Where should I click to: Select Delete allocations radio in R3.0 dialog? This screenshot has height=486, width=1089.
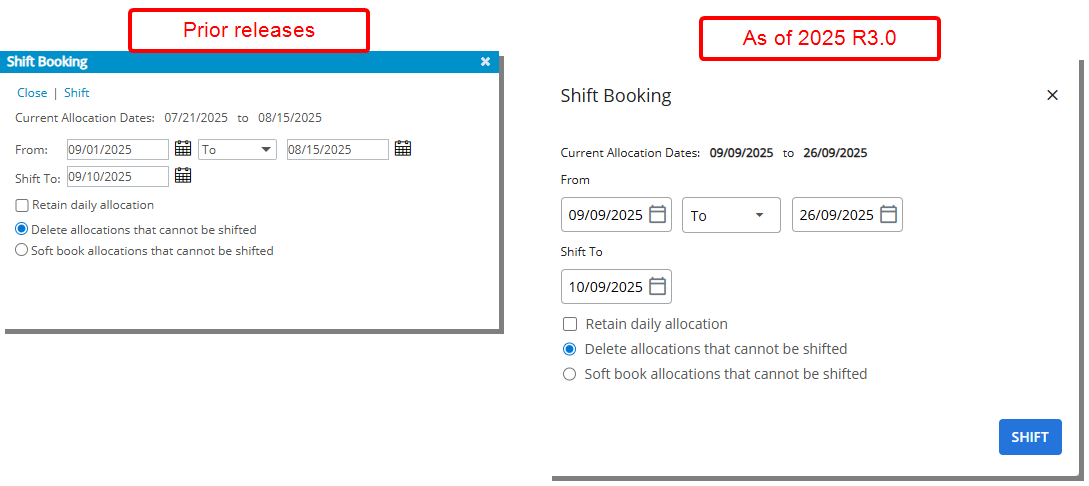(x=570, y=349)
